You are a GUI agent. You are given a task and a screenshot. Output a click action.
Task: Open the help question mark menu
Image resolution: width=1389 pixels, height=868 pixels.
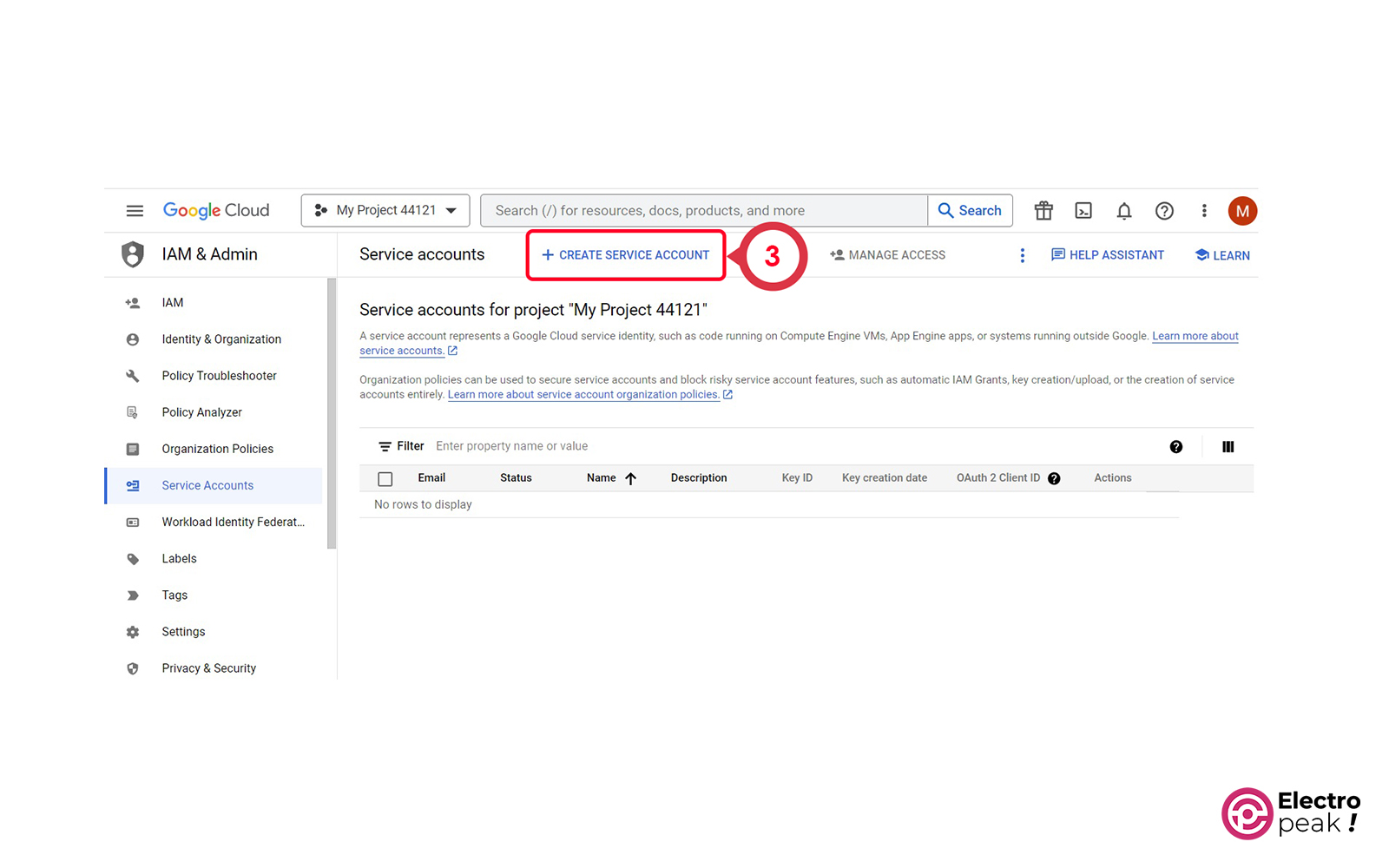pos(1164,211)
